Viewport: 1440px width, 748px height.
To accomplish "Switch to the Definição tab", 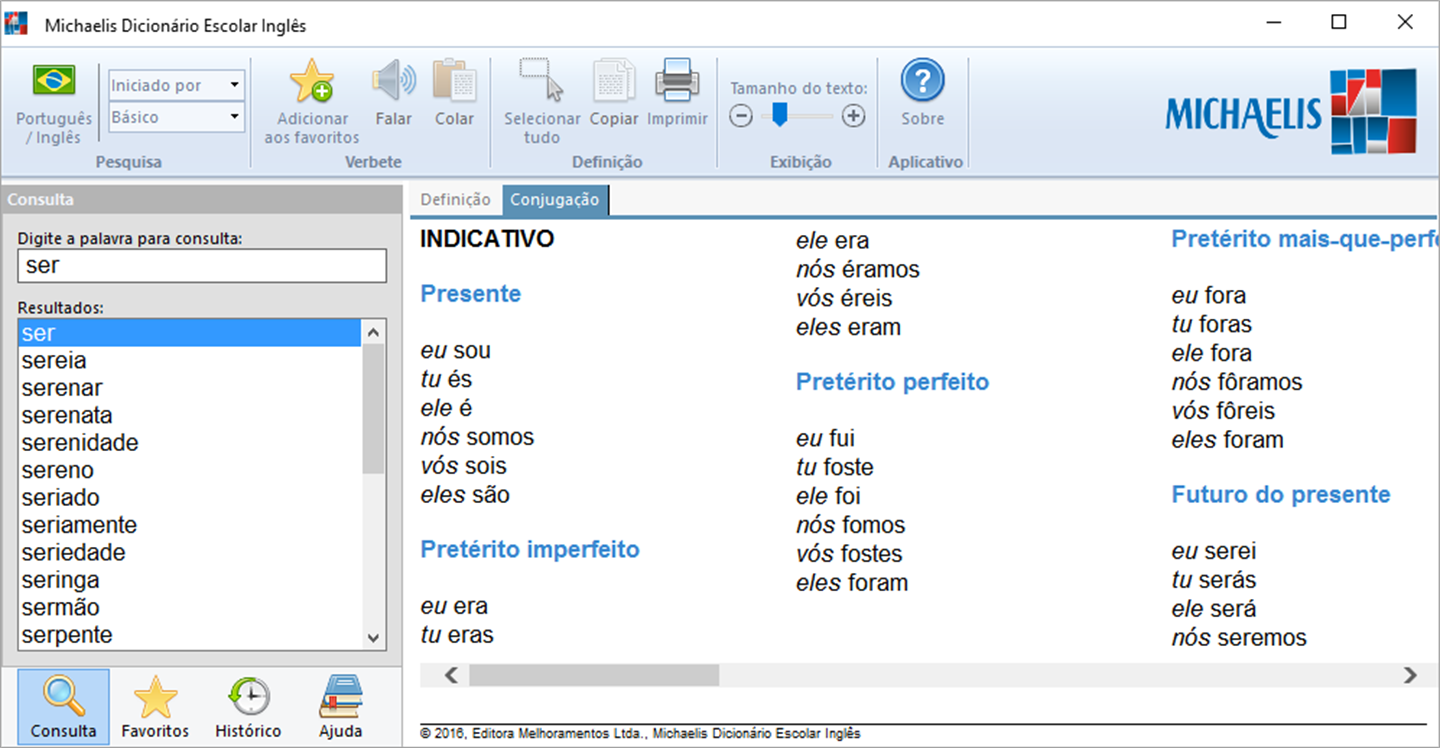I will point(455,200).
